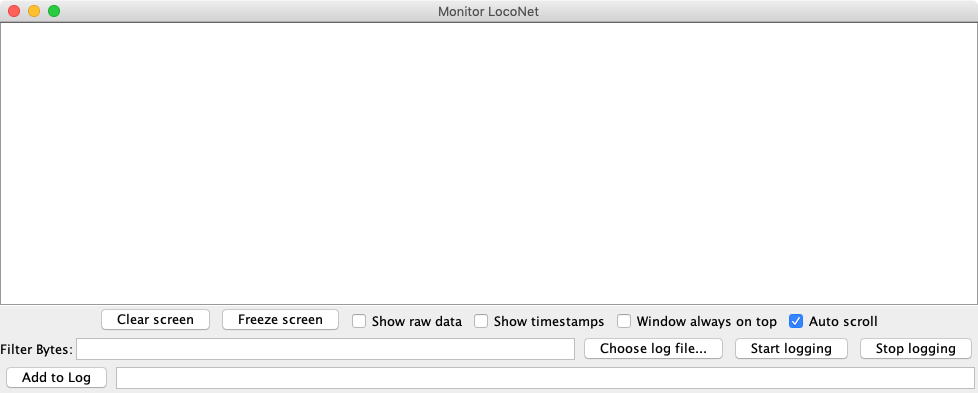Uncheck the Auto scroll checkbox

(x=796, y=321)
